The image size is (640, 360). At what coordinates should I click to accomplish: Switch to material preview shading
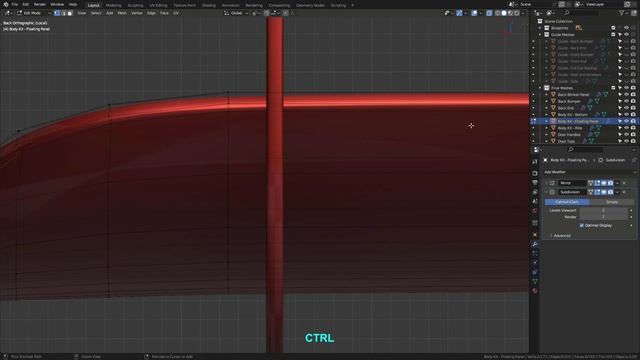(511, 13)
